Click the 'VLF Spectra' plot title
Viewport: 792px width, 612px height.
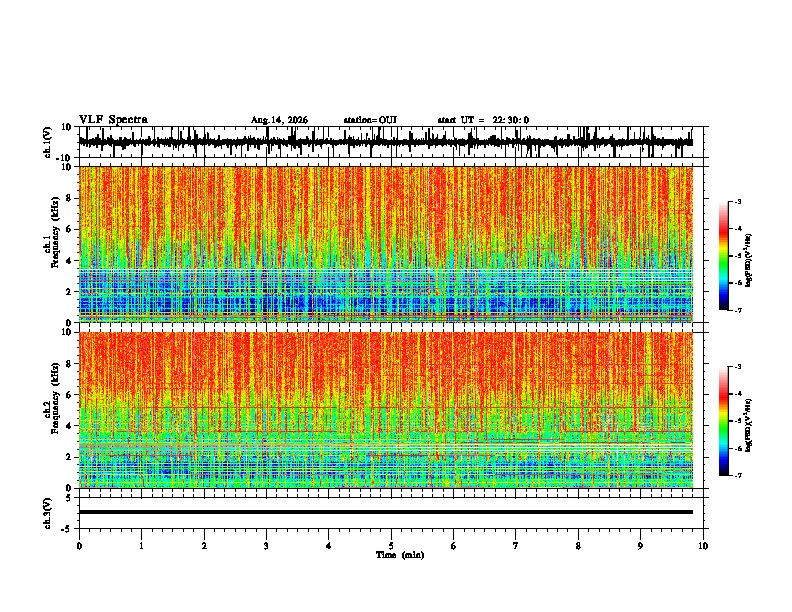point(113,120)
